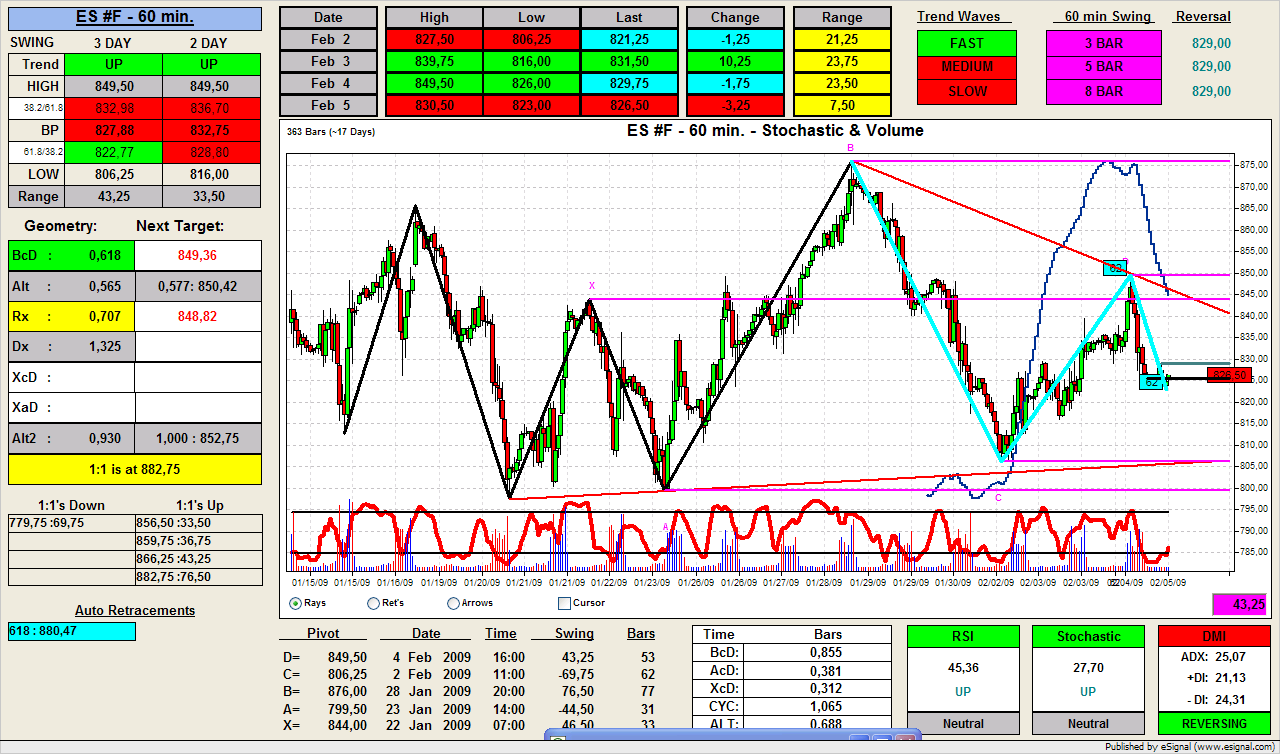Click the Feb 5 change value -3,25

pyautogui.click(x=735, y=105)
